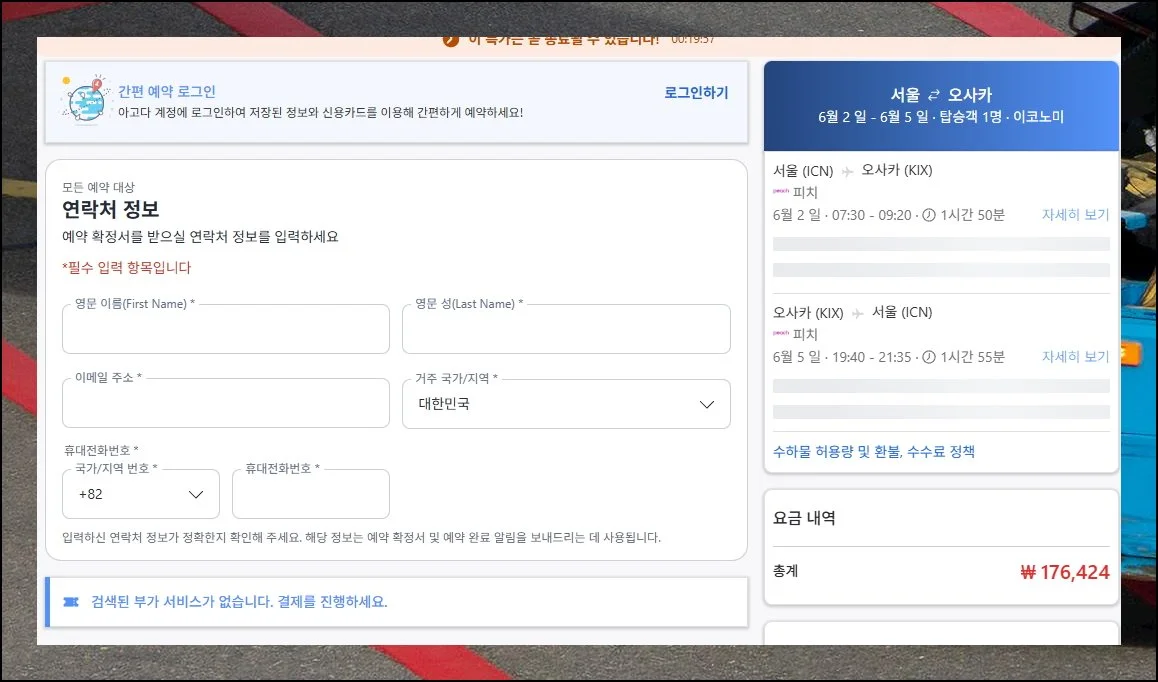Viewport: 1158px width, 682px height.
Task: Click the clock icon beside 1시간 50분
Action: (x=929, y=216)
